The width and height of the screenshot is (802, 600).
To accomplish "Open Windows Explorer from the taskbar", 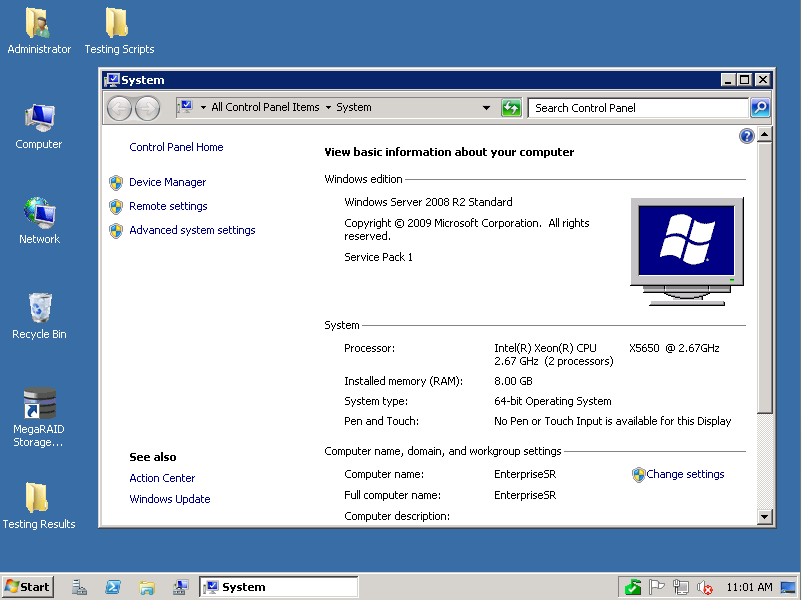I will [x=146, y=587].
